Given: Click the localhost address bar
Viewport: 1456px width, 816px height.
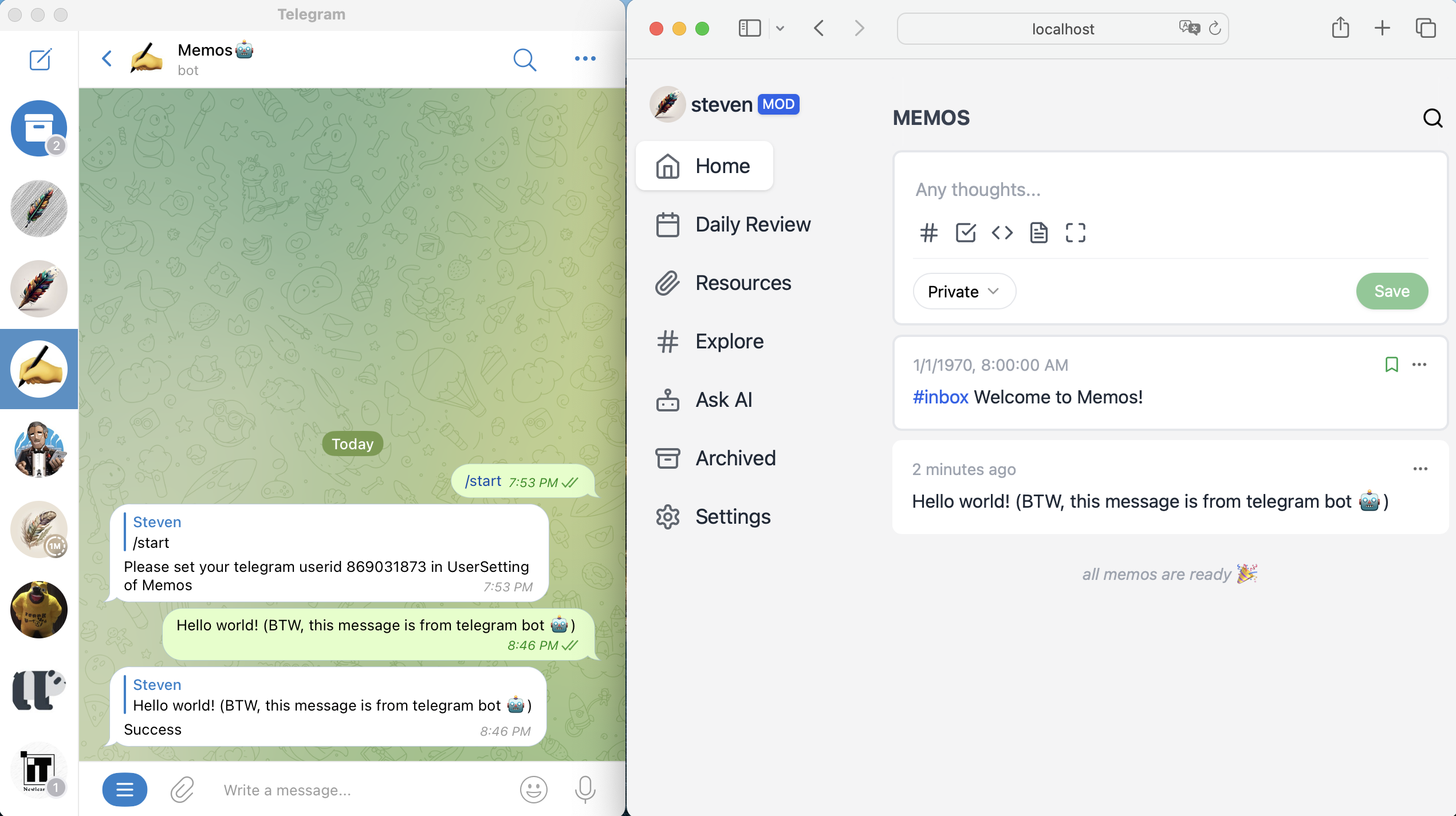Looking at the screenshot, I should point(1063,29).
